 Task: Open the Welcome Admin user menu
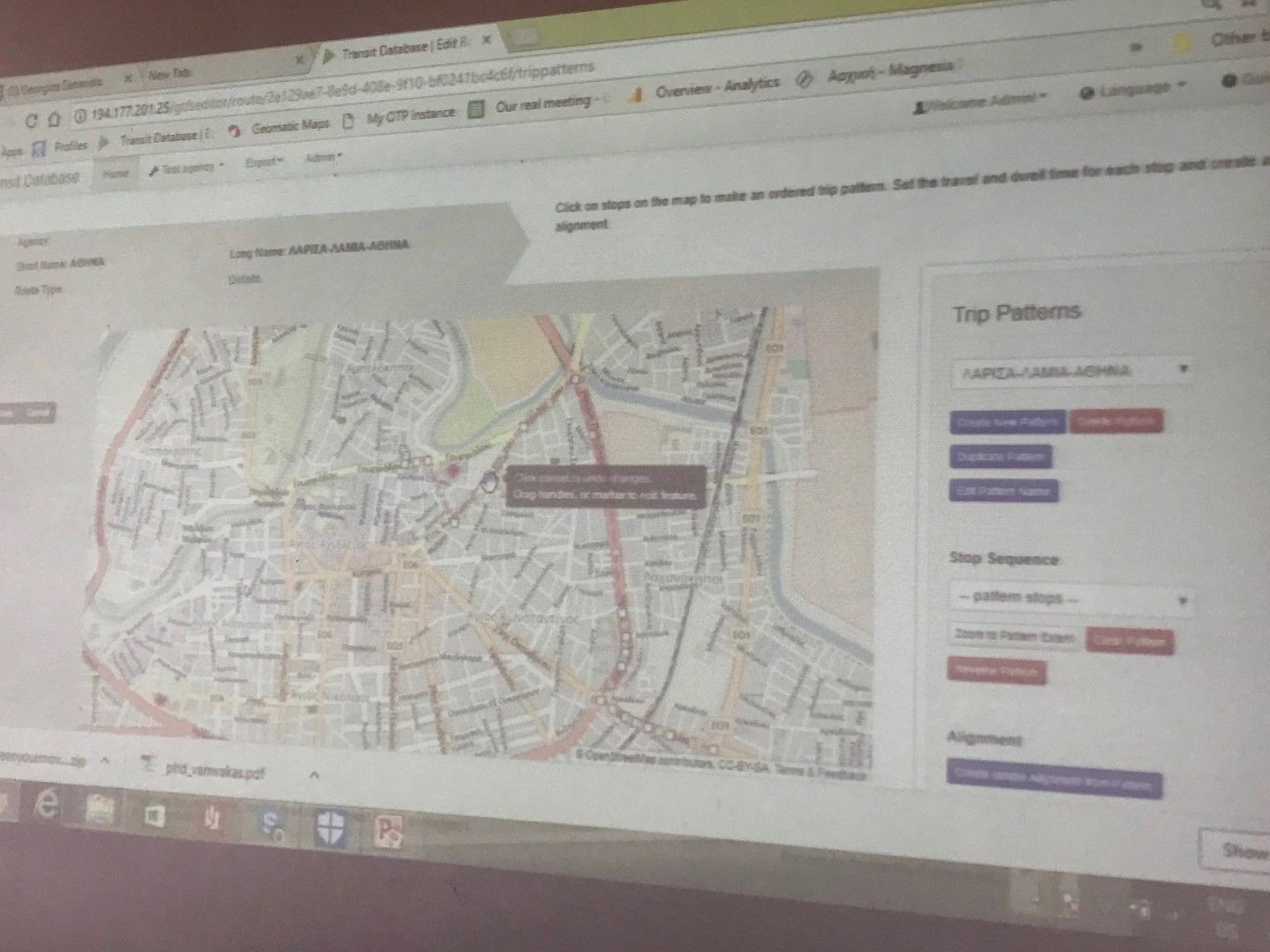[x=981, y=101]
